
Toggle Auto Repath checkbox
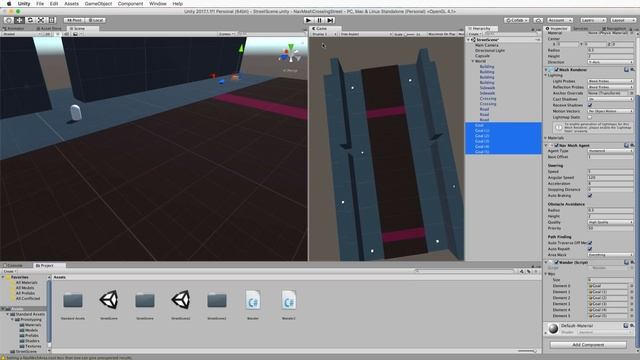(x=590, y=249)
